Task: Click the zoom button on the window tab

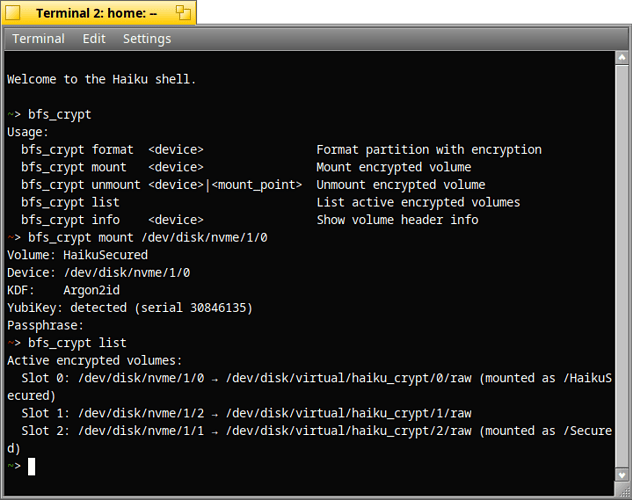Action: [183, 13]
